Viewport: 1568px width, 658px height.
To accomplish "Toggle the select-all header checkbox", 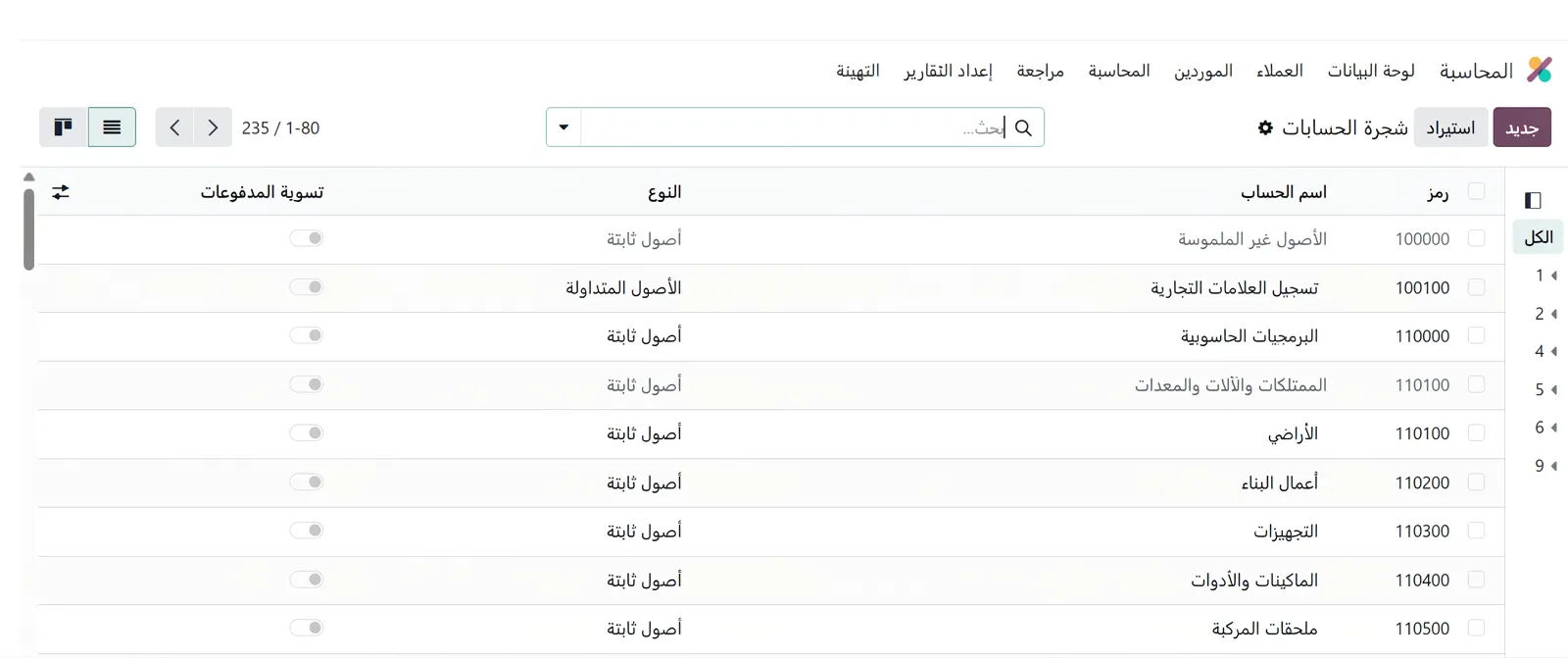I will coord(1476,191).
